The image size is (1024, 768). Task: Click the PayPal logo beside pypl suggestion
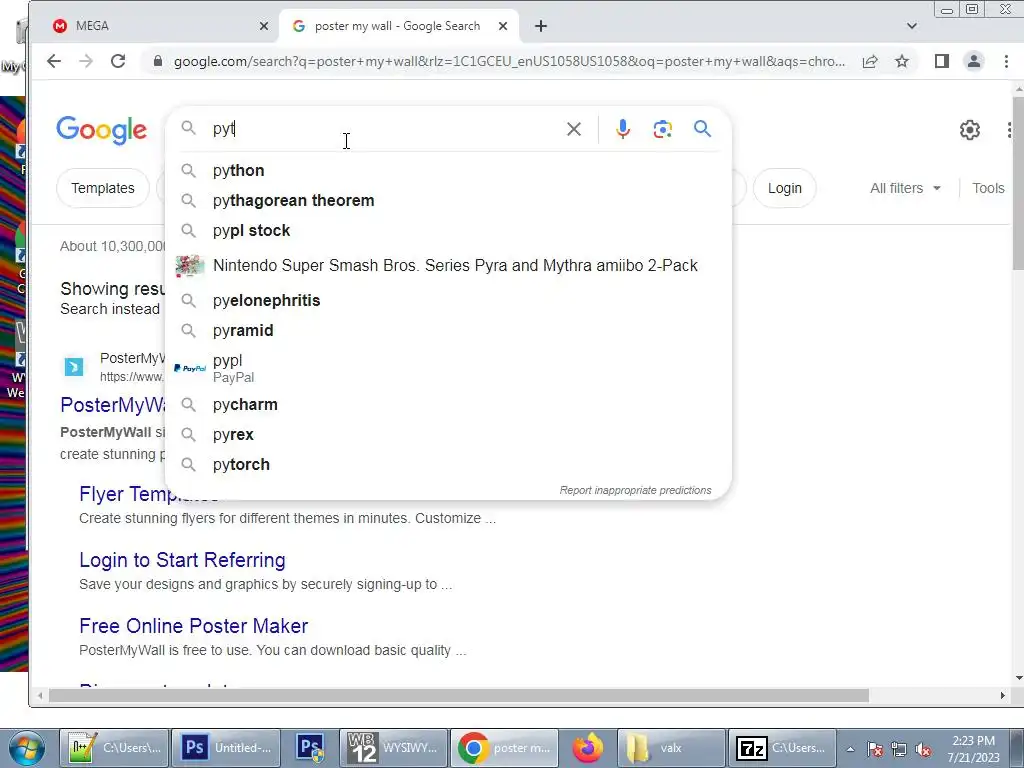(190, 368)
